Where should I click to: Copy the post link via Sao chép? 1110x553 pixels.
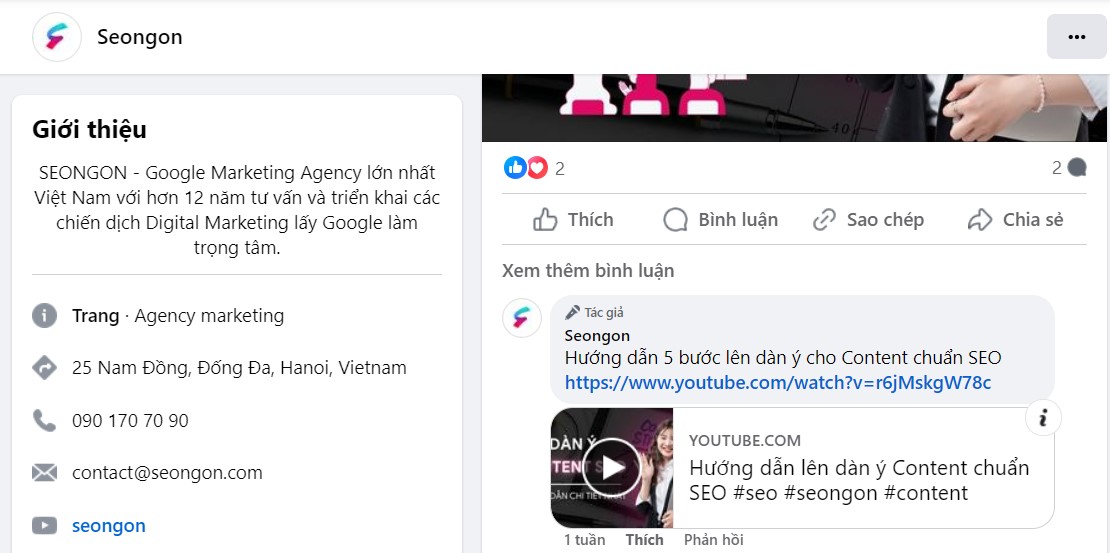pyautogui.click(x=868, y=220)
